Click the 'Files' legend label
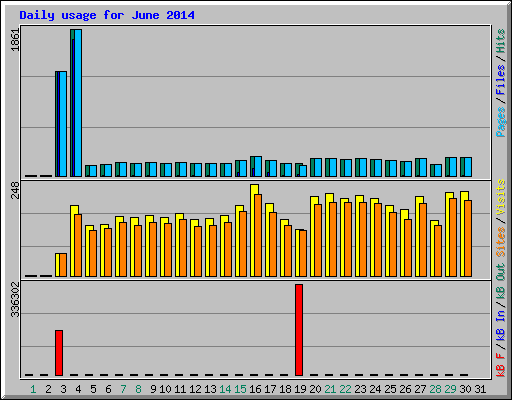This screenshot has width=512, height=400. click(x=501, y=80)
